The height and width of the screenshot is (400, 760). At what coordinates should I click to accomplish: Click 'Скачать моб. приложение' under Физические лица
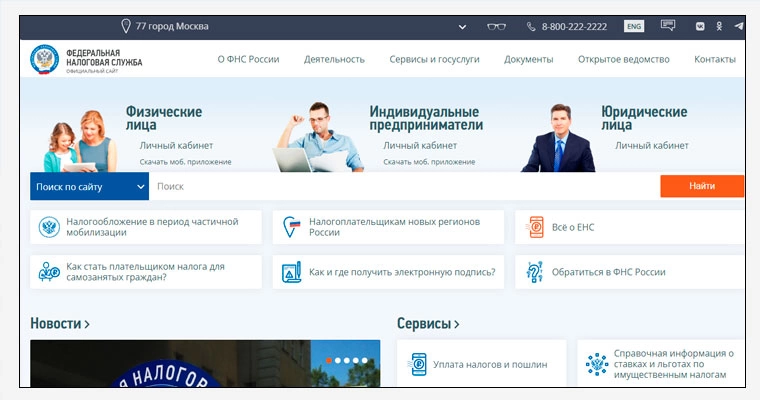(x=185, y=162)
